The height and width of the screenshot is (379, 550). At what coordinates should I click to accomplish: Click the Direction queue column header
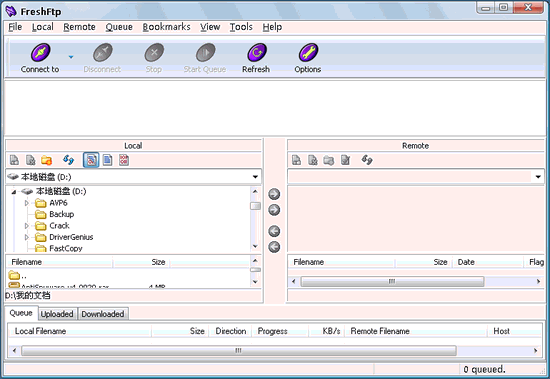pos(230,331)
